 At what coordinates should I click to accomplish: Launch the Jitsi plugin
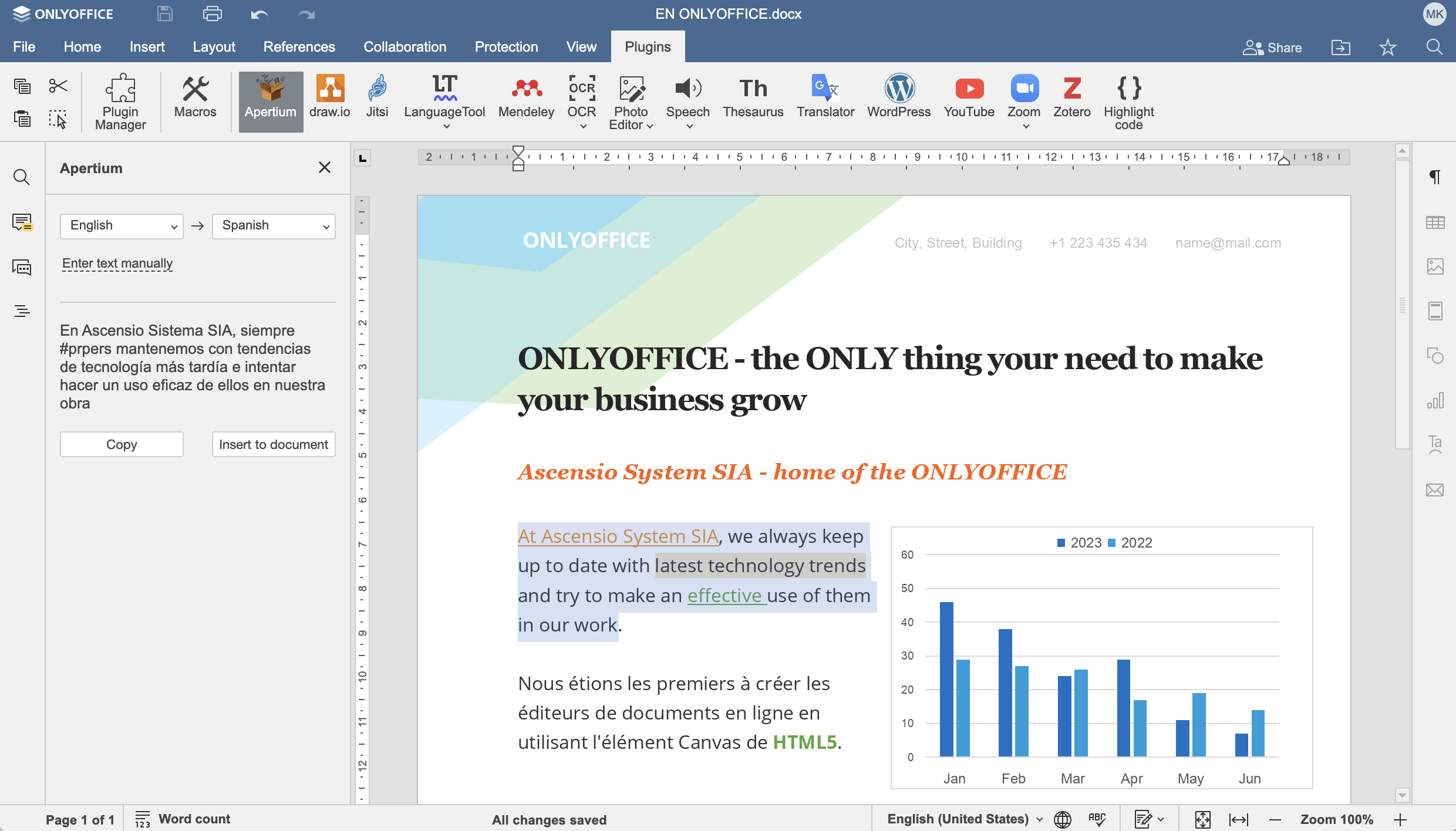pos(377,97)
